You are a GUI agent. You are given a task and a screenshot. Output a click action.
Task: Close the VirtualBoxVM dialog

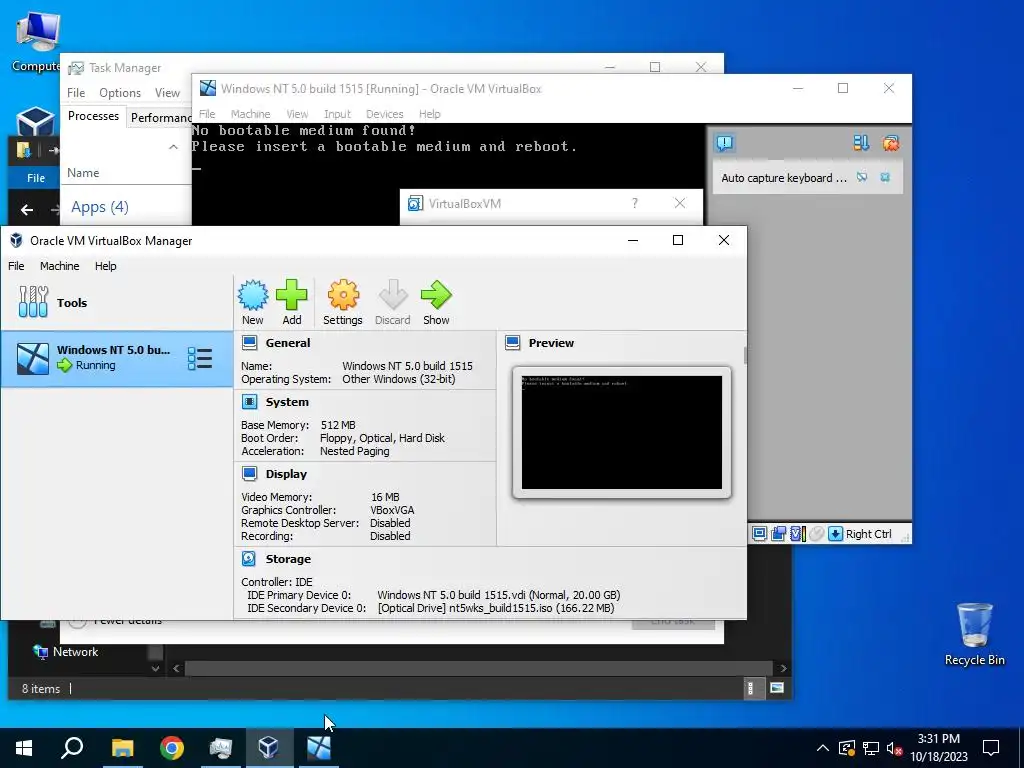[x=680, y=203]
